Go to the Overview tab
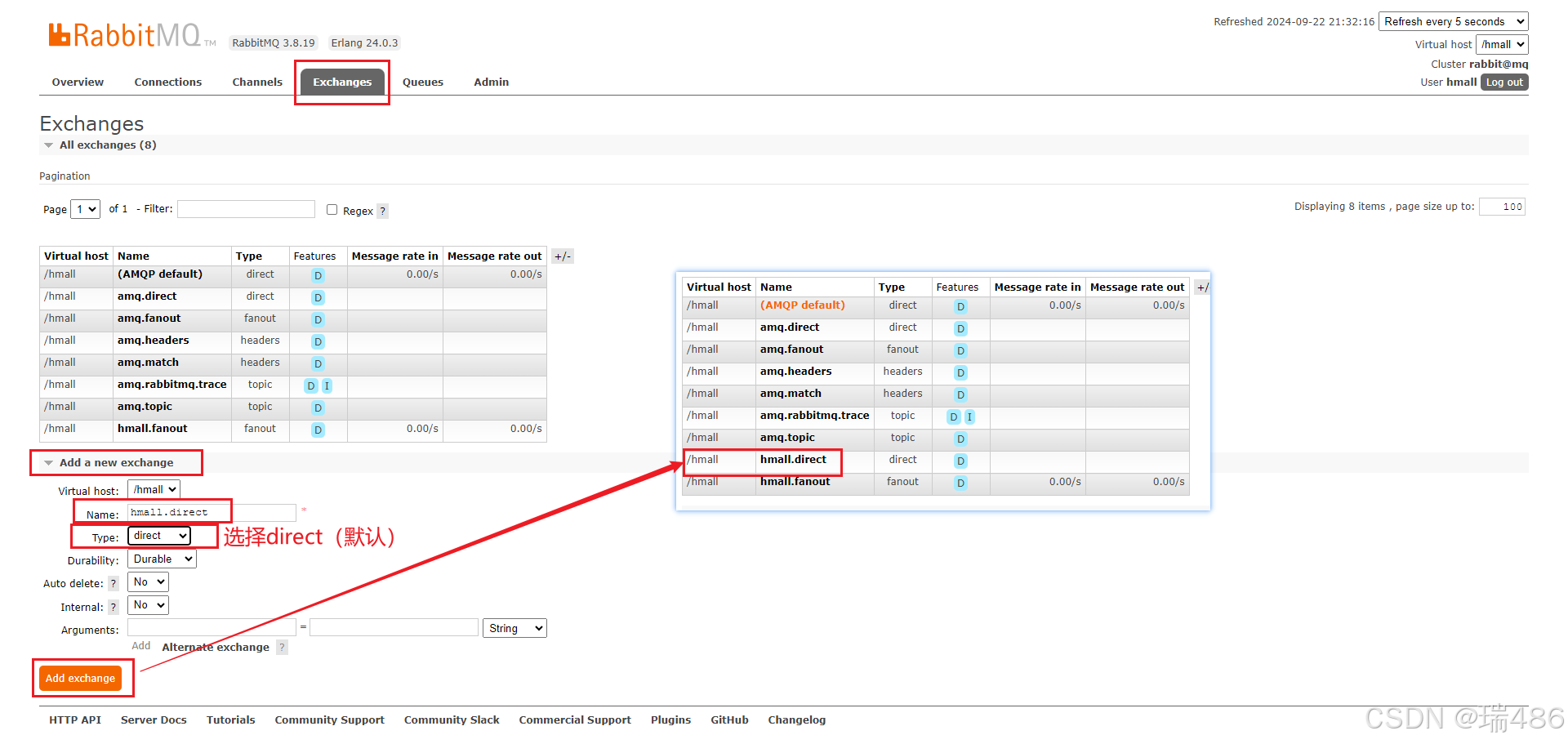 tap(78, 82)
